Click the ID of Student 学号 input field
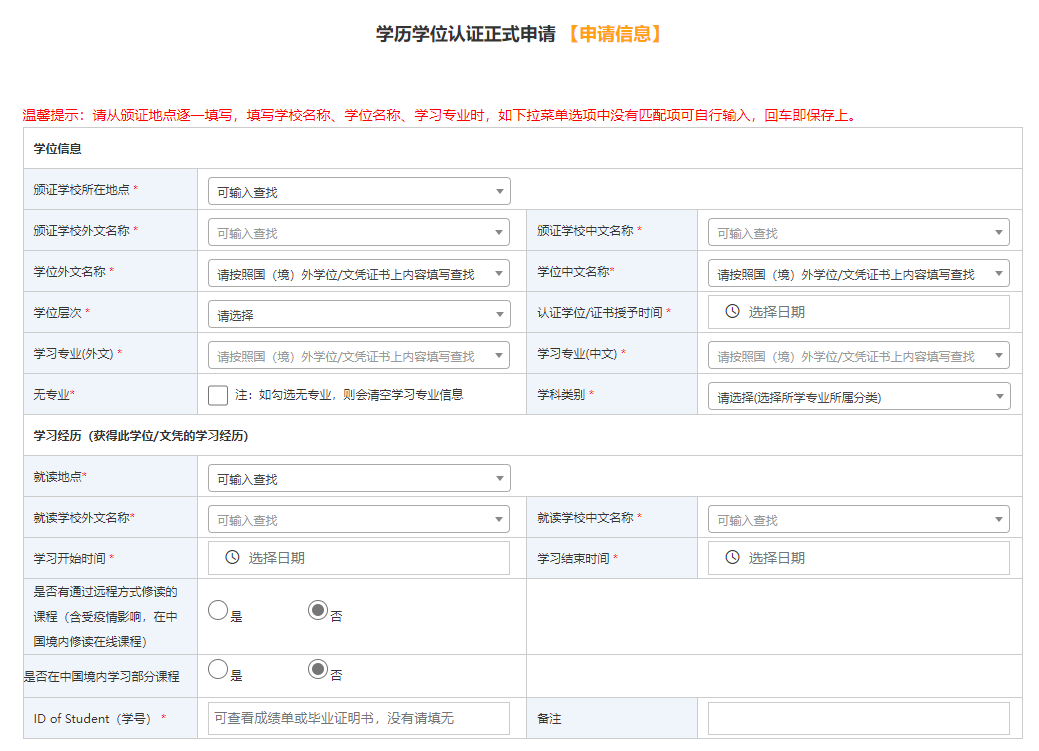This screenshot has width=1039, height=751. pos(359,718)
